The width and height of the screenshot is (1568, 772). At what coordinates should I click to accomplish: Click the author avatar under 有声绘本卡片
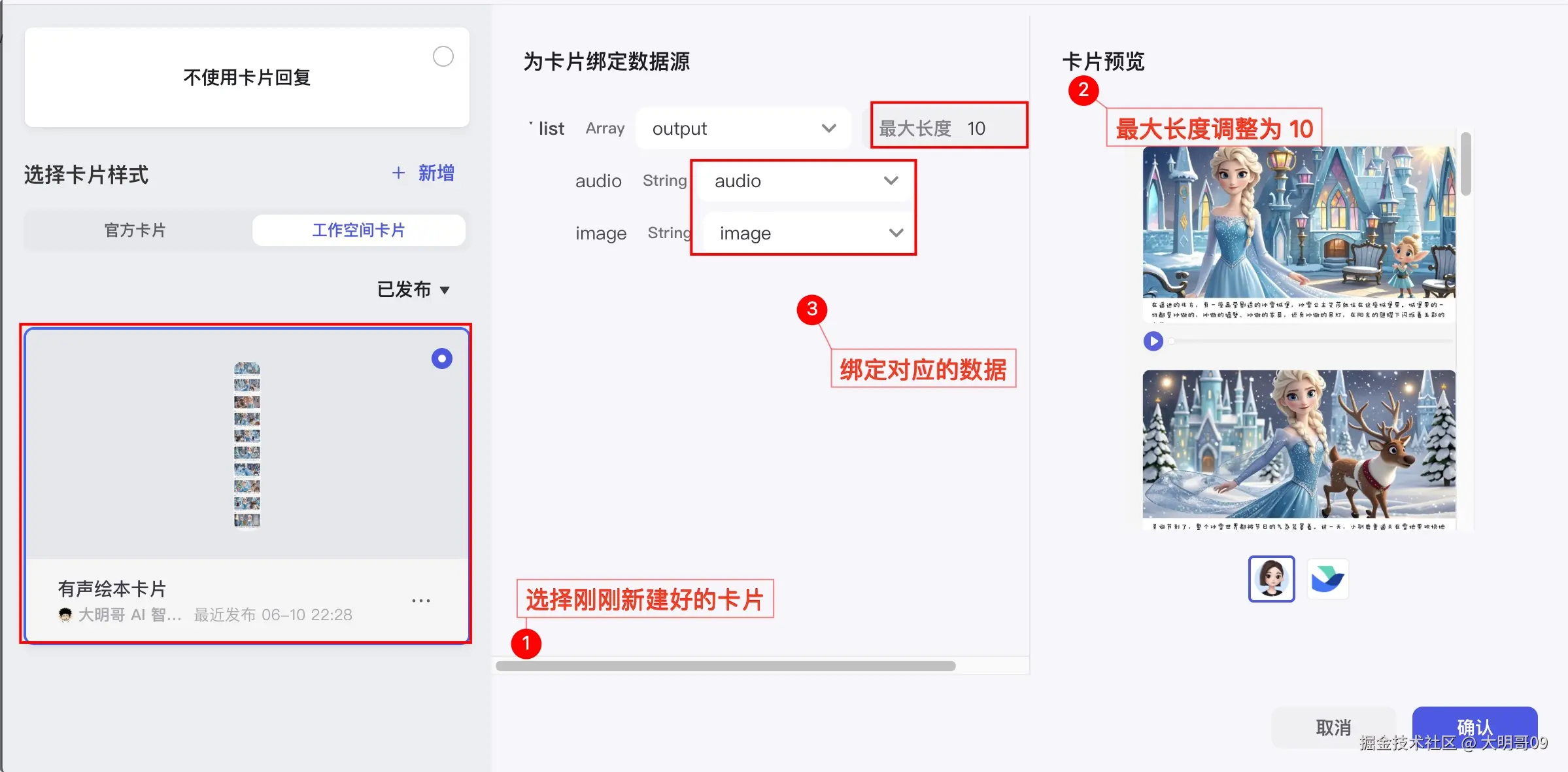65,615
